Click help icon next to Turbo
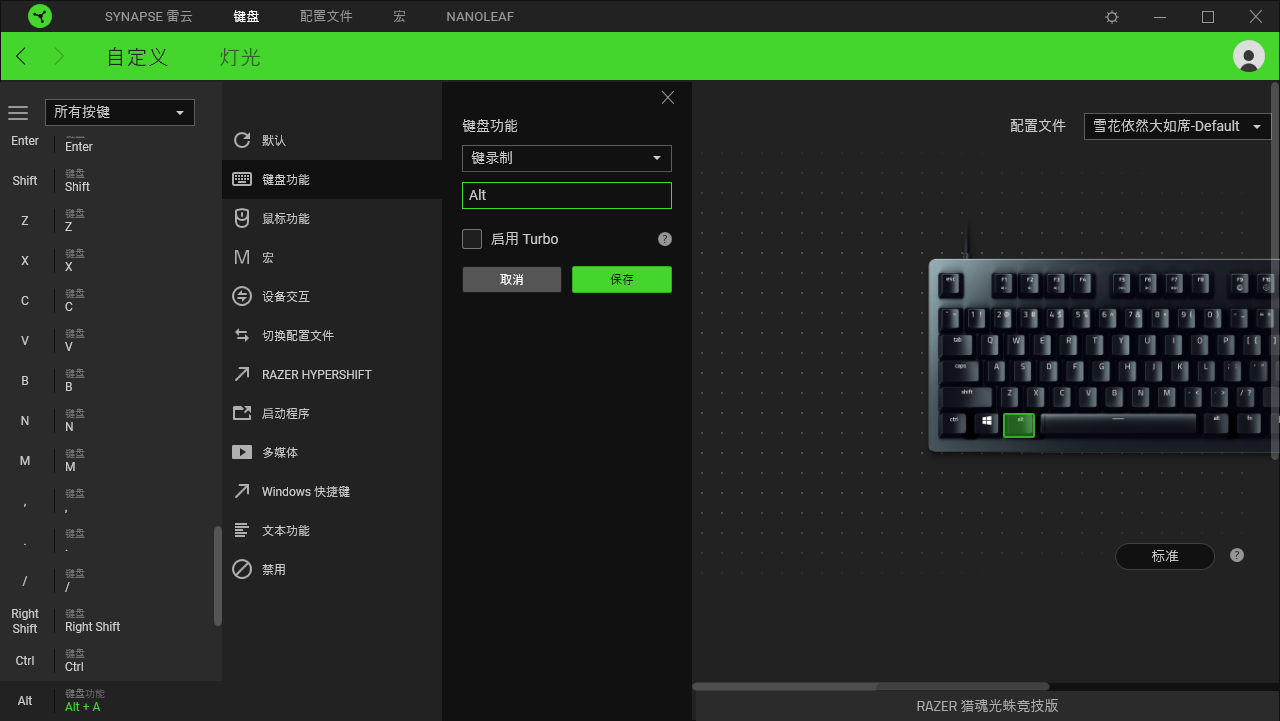The height and width of the screenshot is (721, 1280). [x=665, y=239]
